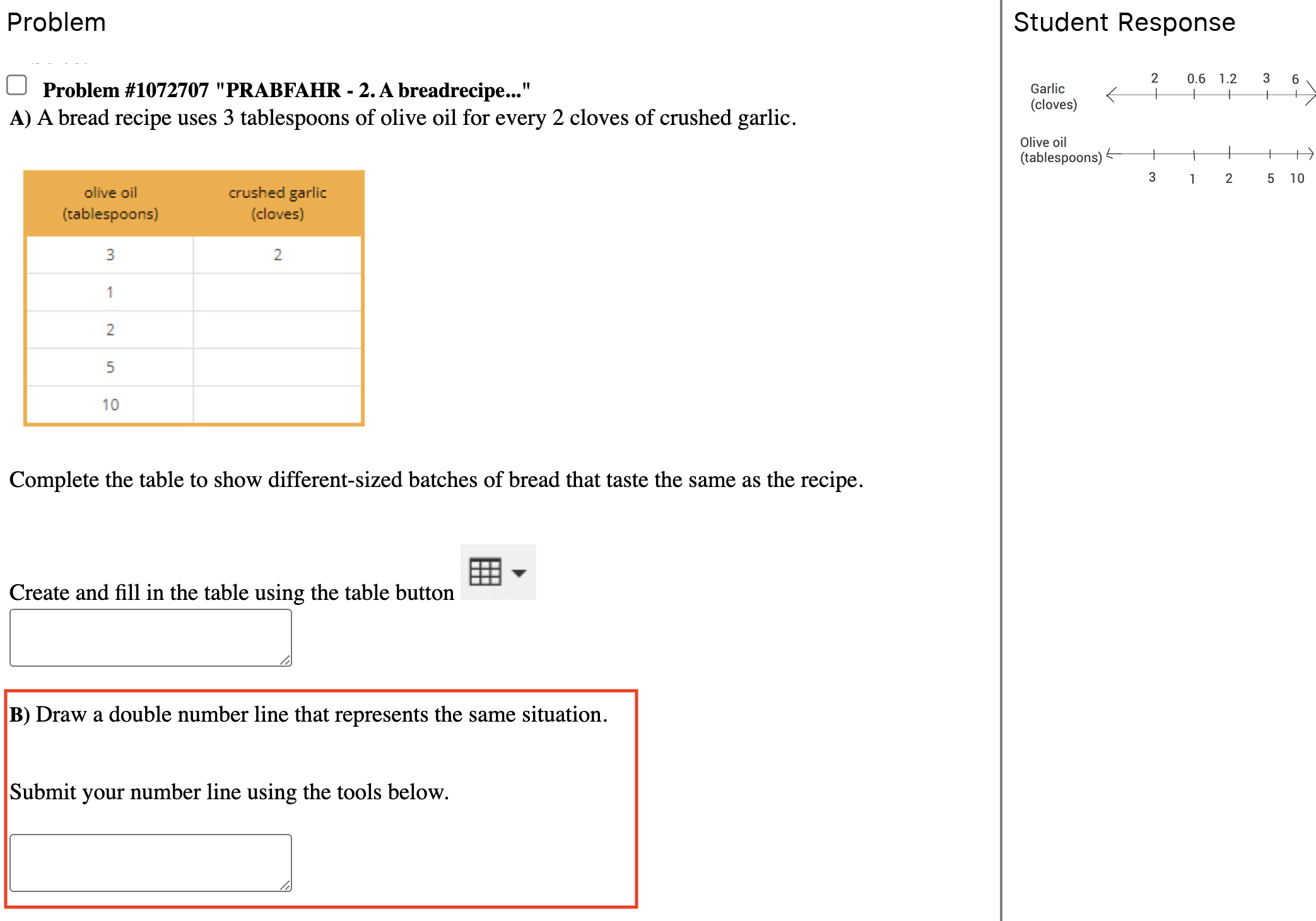The width and height of the screenshot is (1316, 921).
Task: Click the olive oil table header
Action: click(110, 203)
